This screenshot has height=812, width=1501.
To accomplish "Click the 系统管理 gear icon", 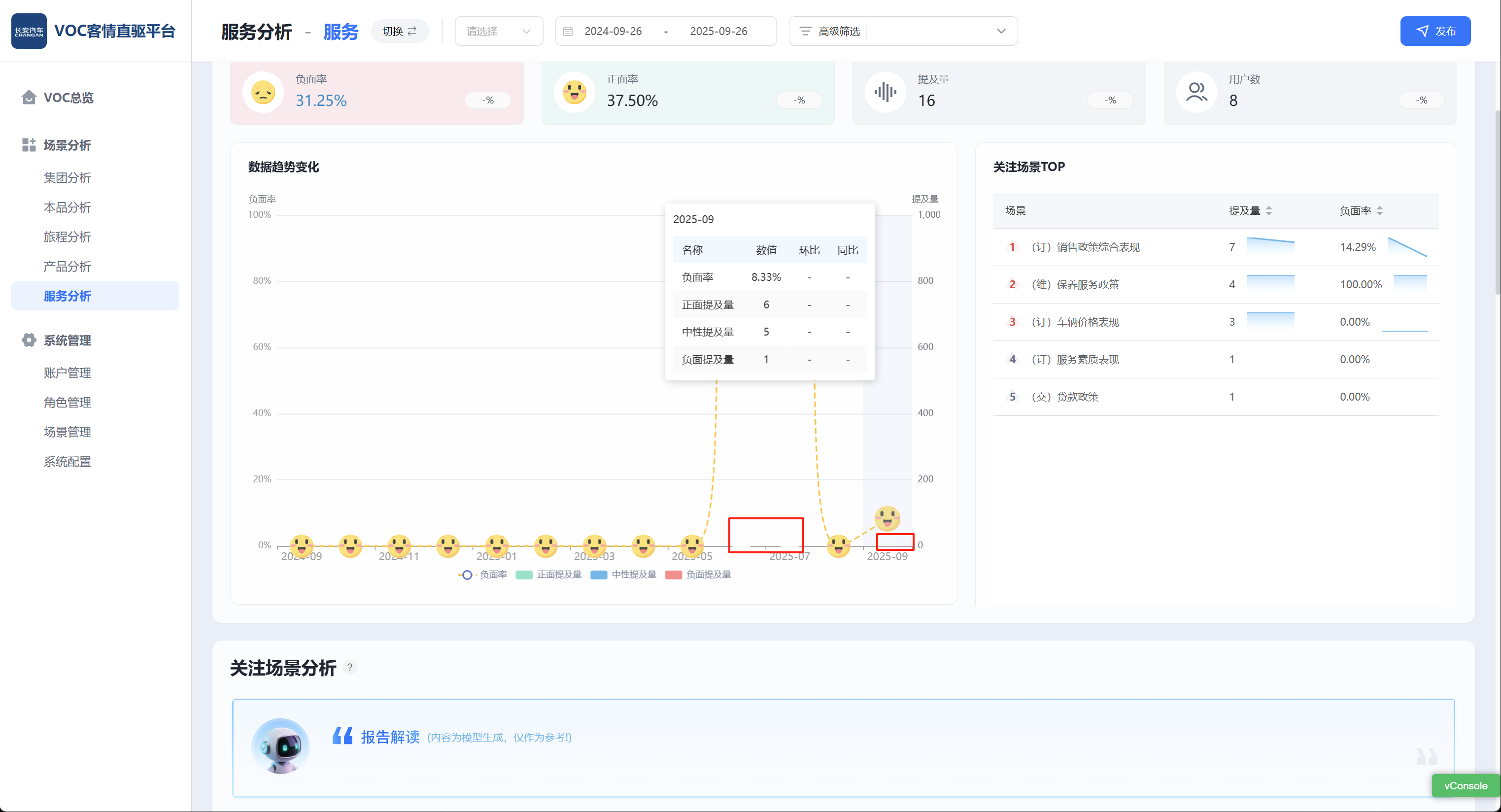I will coord(29,340).
